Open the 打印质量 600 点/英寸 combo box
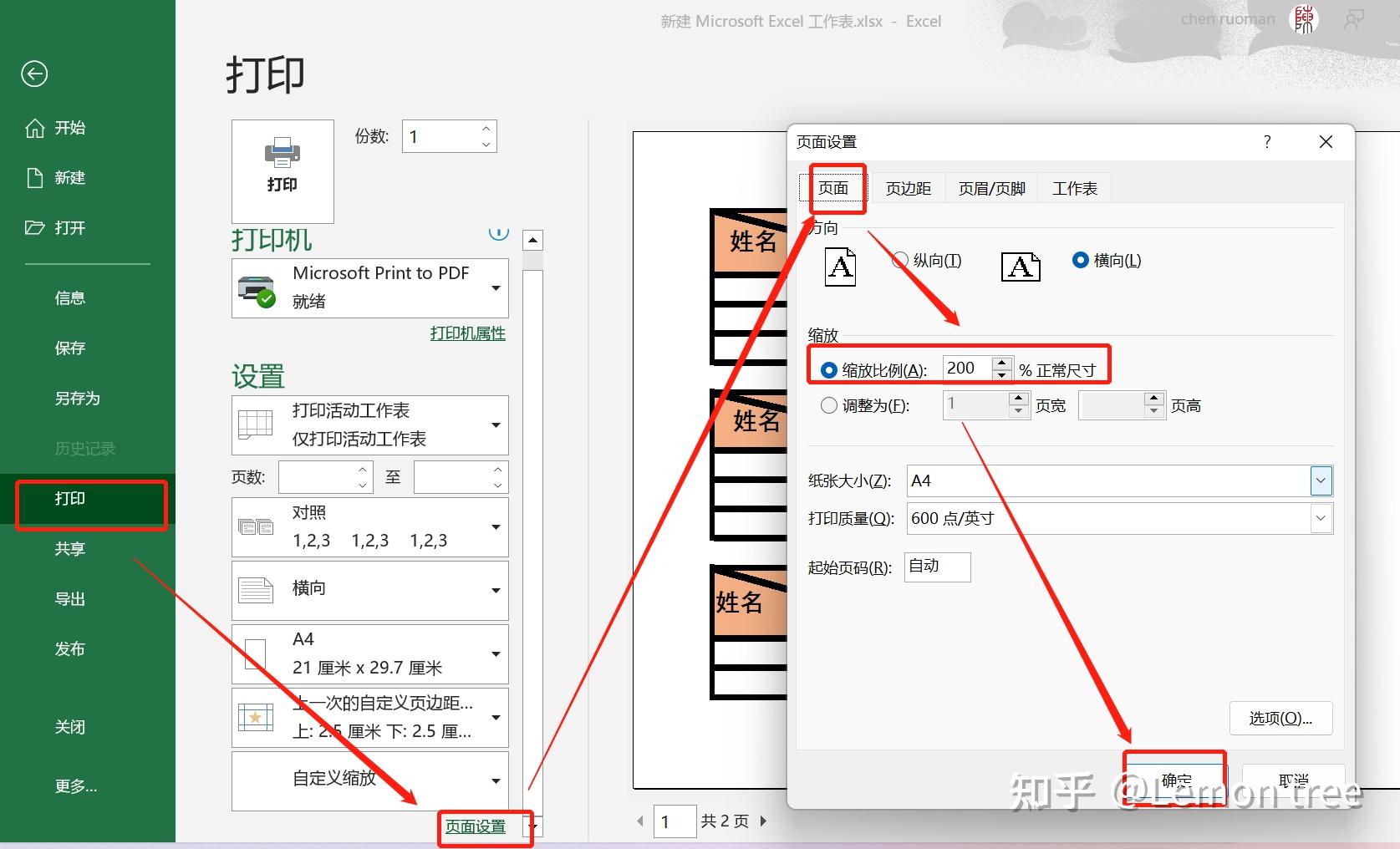 pyautogui.click(x=1119, y=518)
